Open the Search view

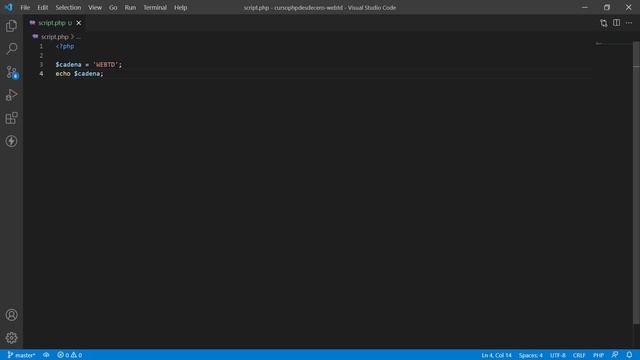coord(11,49)
